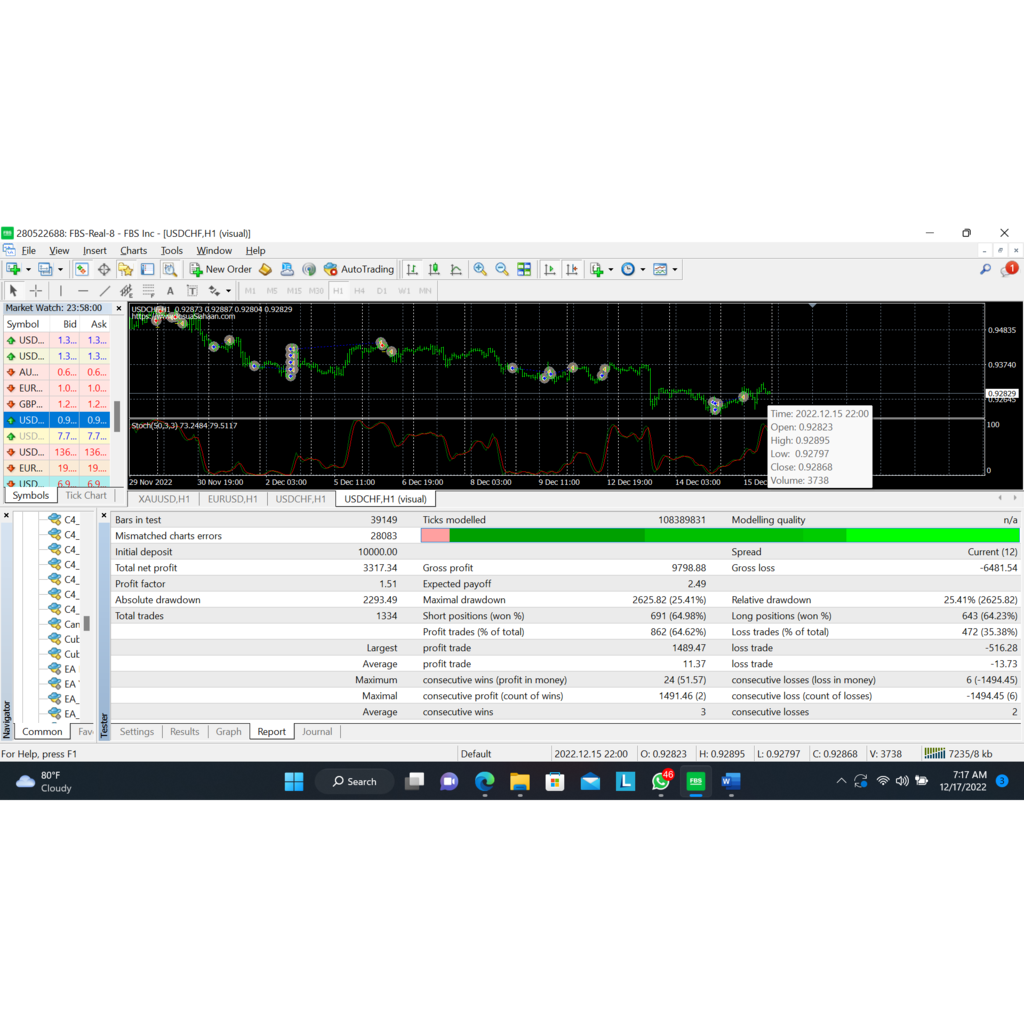The height and width of the screenshot is (1024, 1024).
Task: Close the Market Watch panel
Action: coord(118,308)
